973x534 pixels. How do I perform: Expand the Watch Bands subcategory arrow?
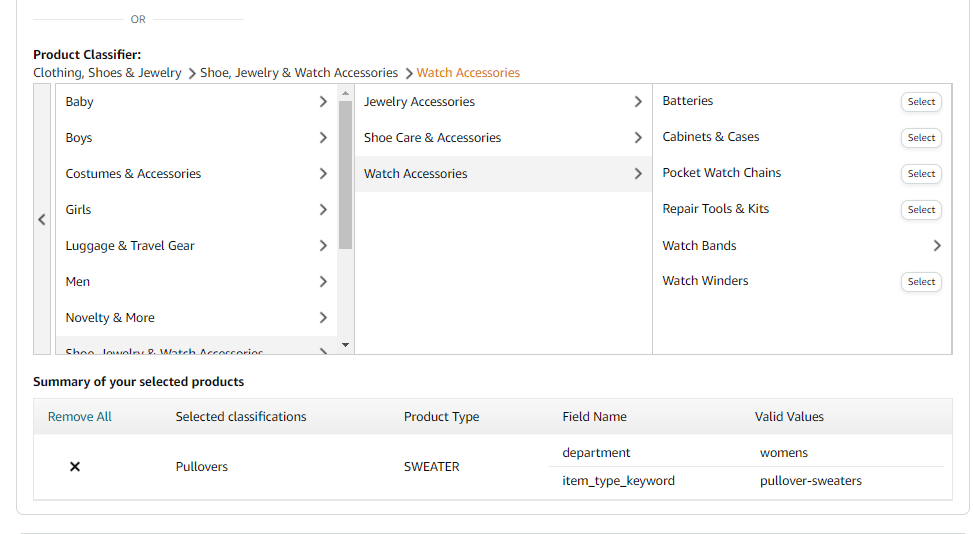coord(937,246)
